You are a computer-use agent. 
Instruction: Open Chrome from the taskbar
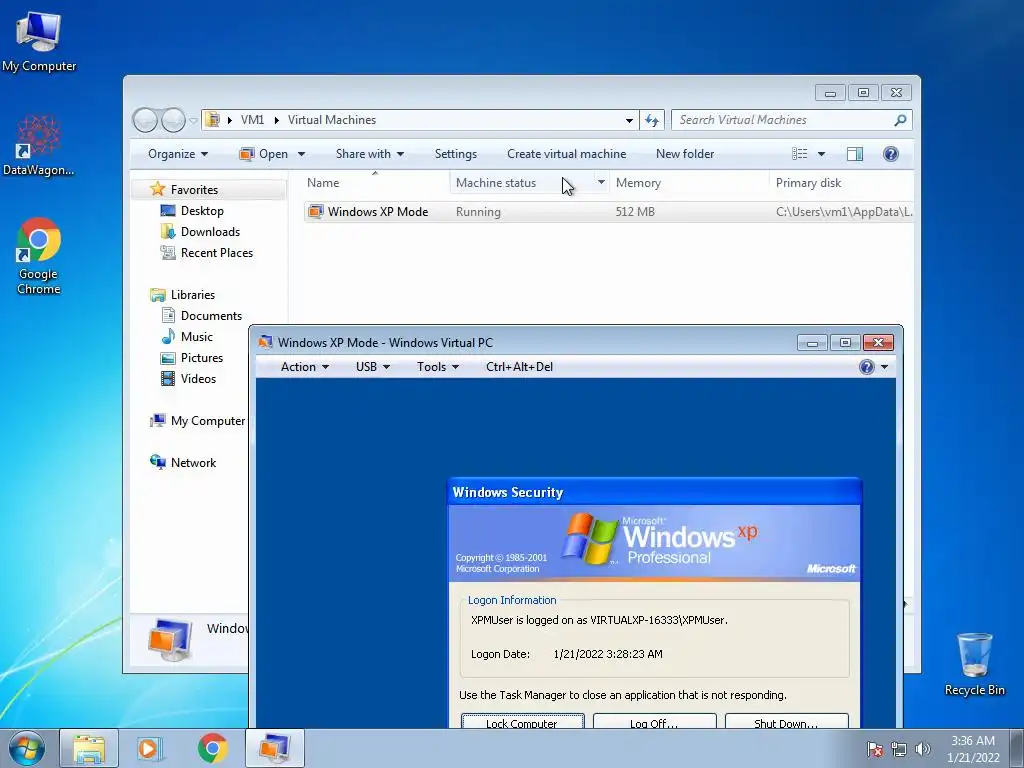pos(212,748)
